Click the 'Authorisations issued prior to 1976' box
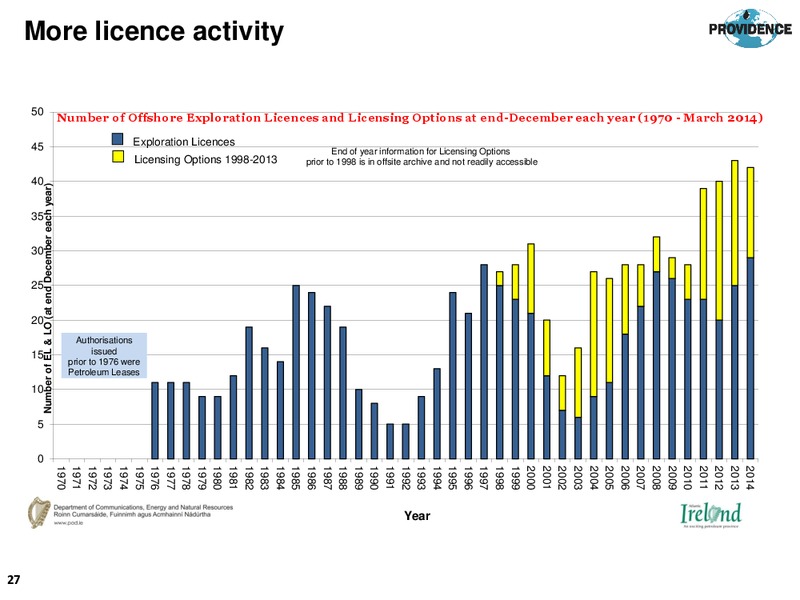 pos(104,356)
